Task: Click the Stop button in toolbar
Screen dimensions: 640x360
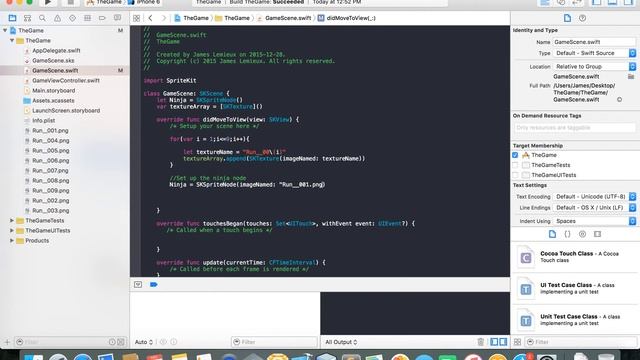Action: tap(70, 2)
